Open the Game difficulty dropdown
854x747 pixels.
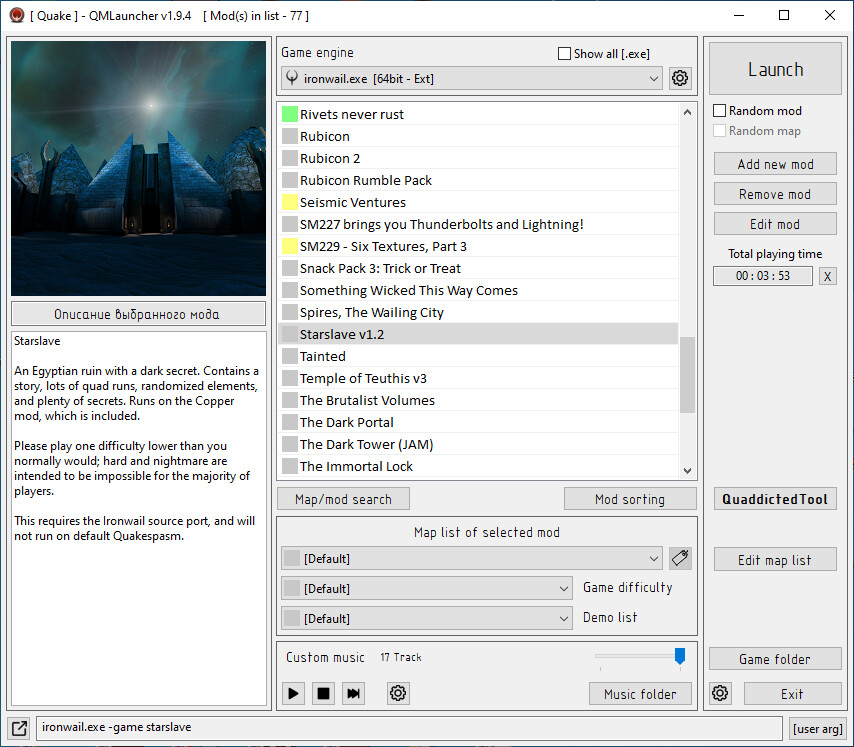click(563, 588)
